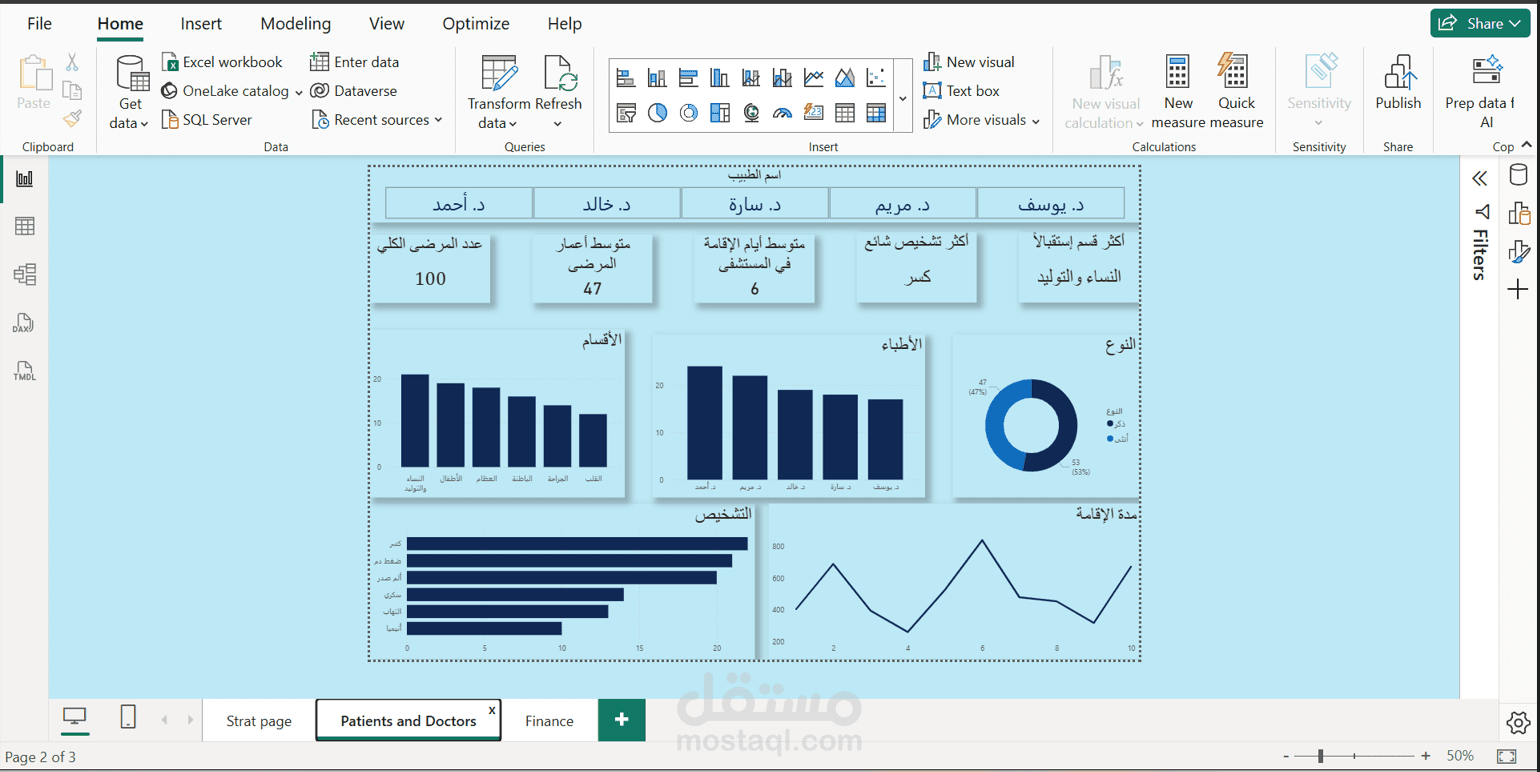The image size is (1540, 772).
Task: Switch to Table view in sidebar
Action: (25, 227)
